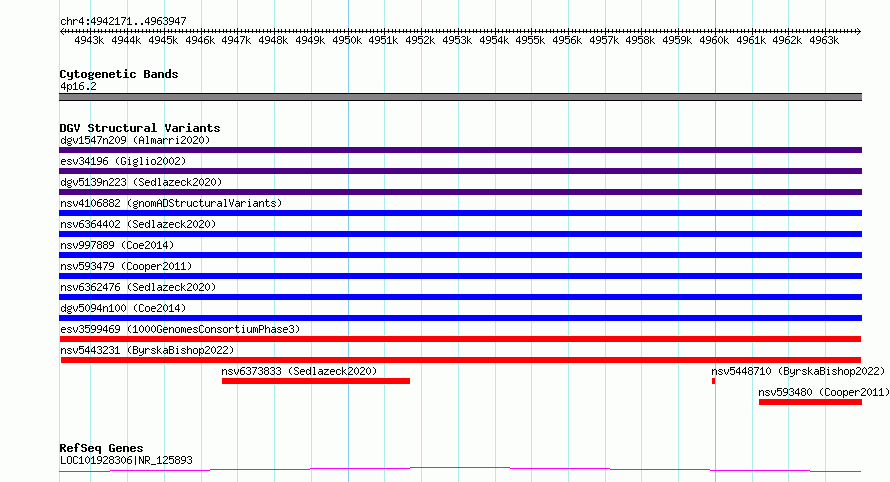Image resolution: width=890 pixels, height=482 pixels.
Task: Click the Cytogenetic Bands track title
Action: [x=119, y=74]
